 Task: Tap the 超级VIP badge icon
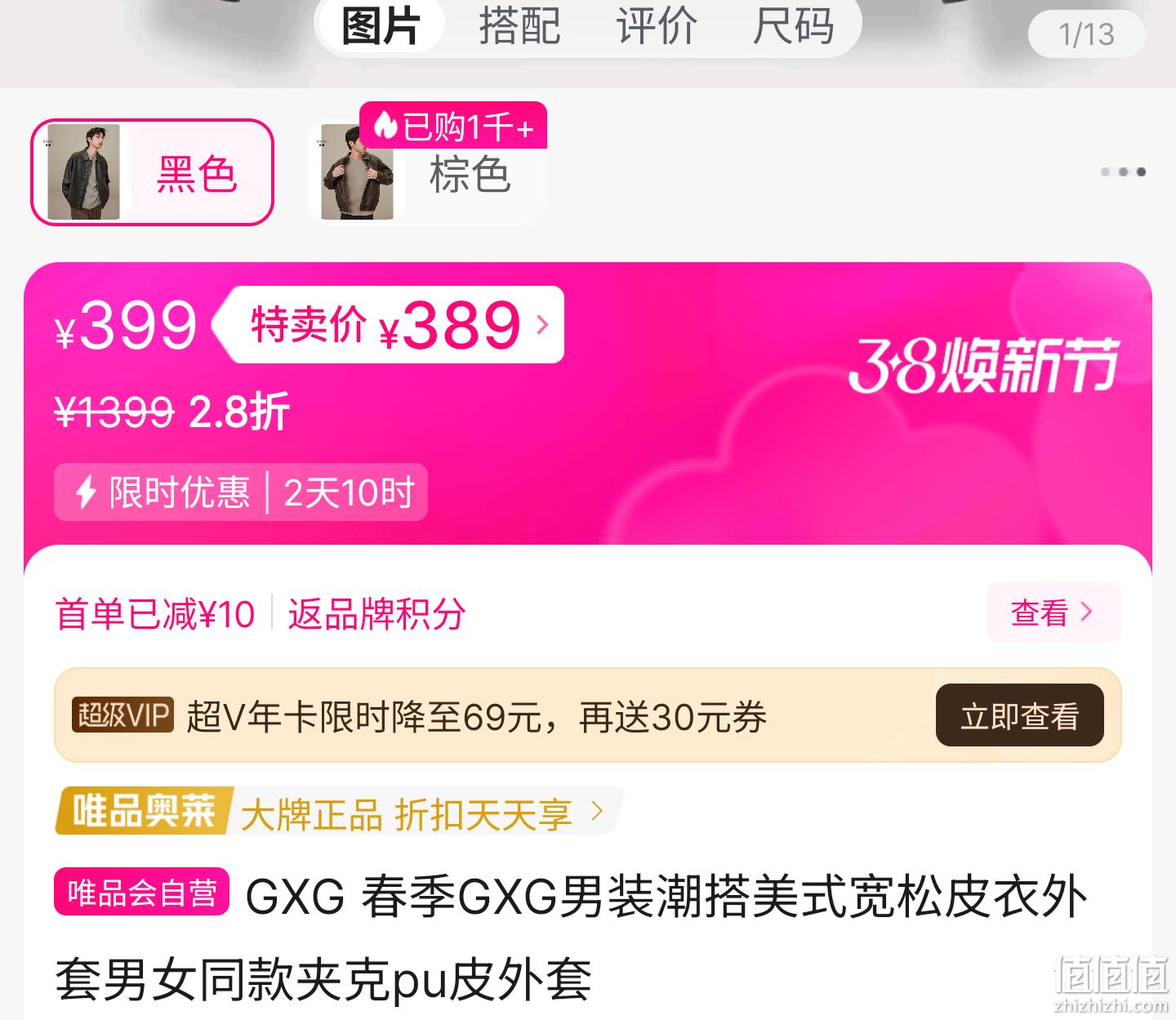122,715
